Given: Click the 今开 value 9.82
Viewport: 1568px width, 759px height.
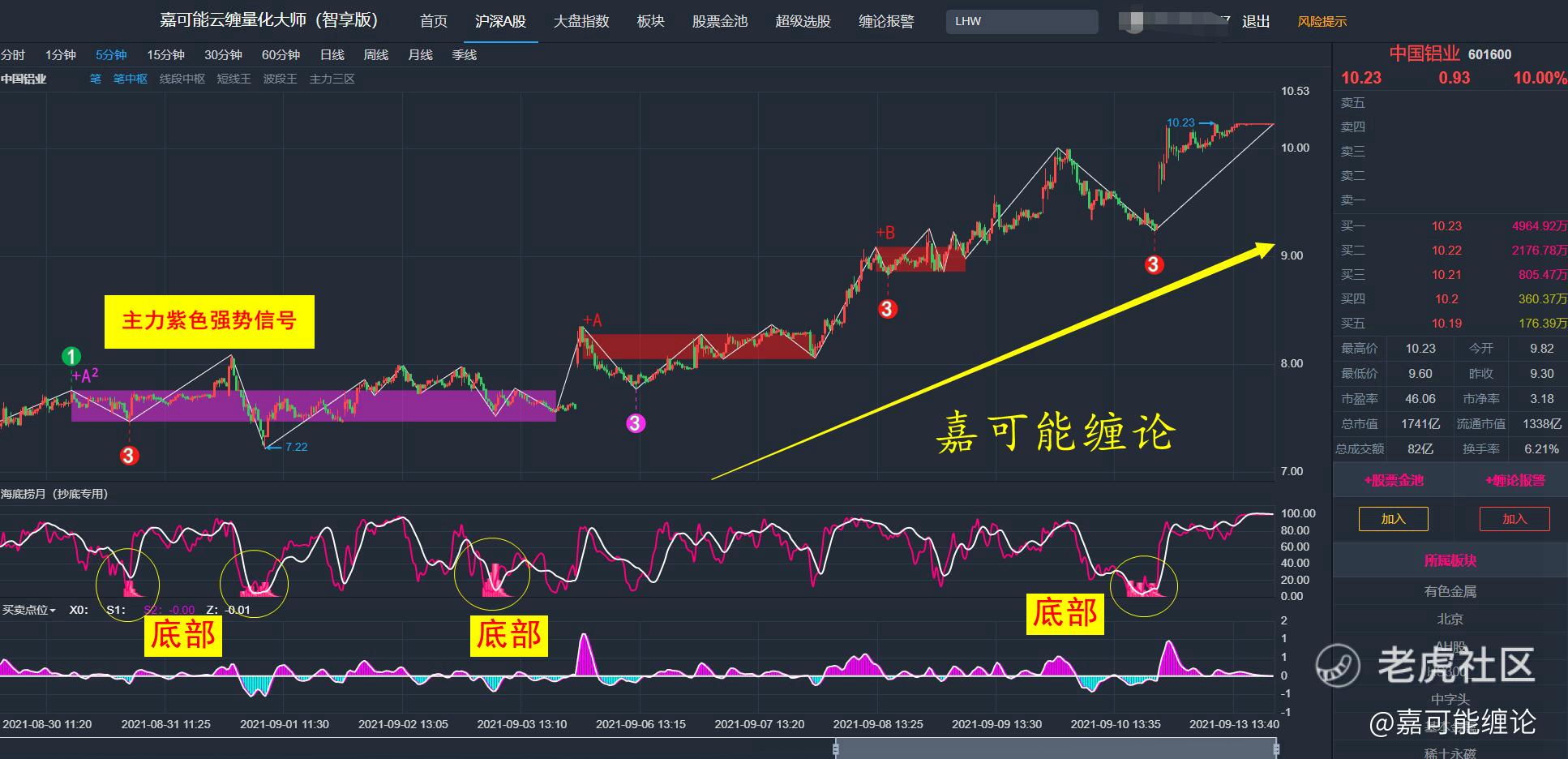Looking at the screenshot, I should coord(1541,349).
